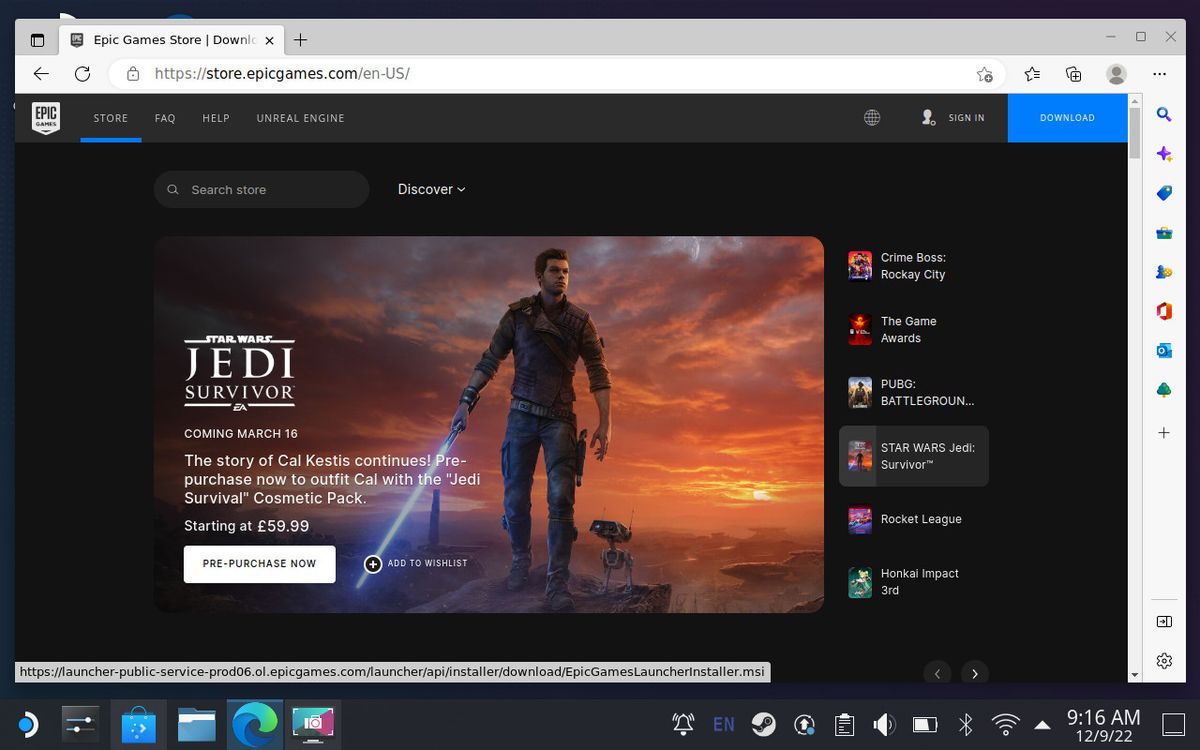Open the Bluetooth tray icon

[x=965, y=723]
